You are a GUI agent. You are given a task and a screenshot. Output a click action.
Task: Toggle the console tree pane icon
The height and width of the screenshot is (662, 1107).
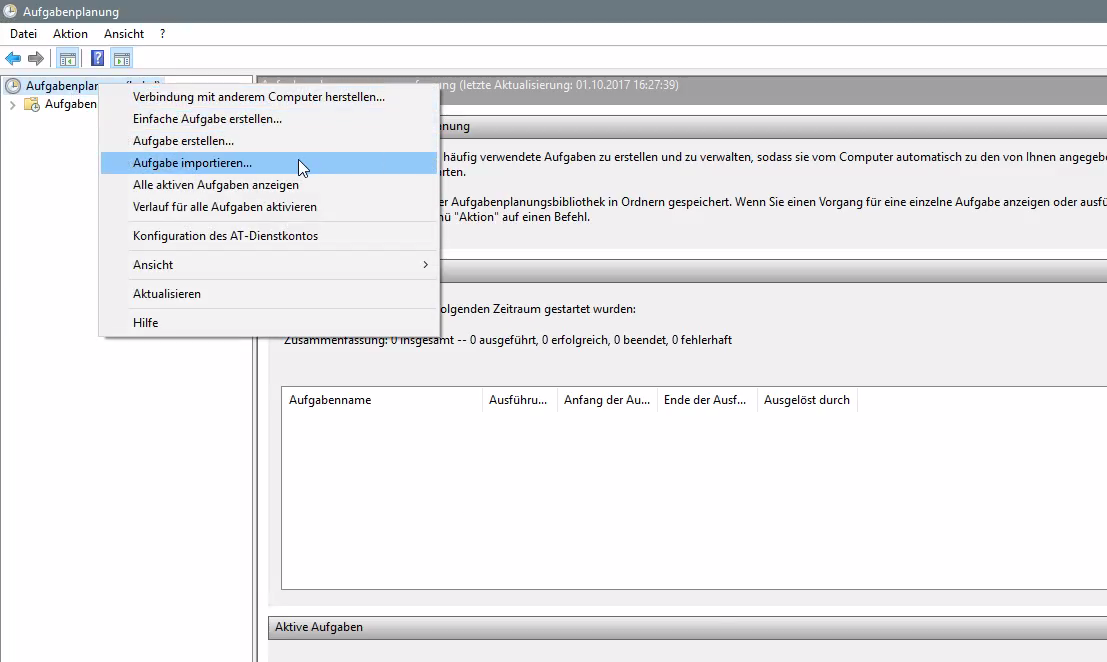point(67,58)
